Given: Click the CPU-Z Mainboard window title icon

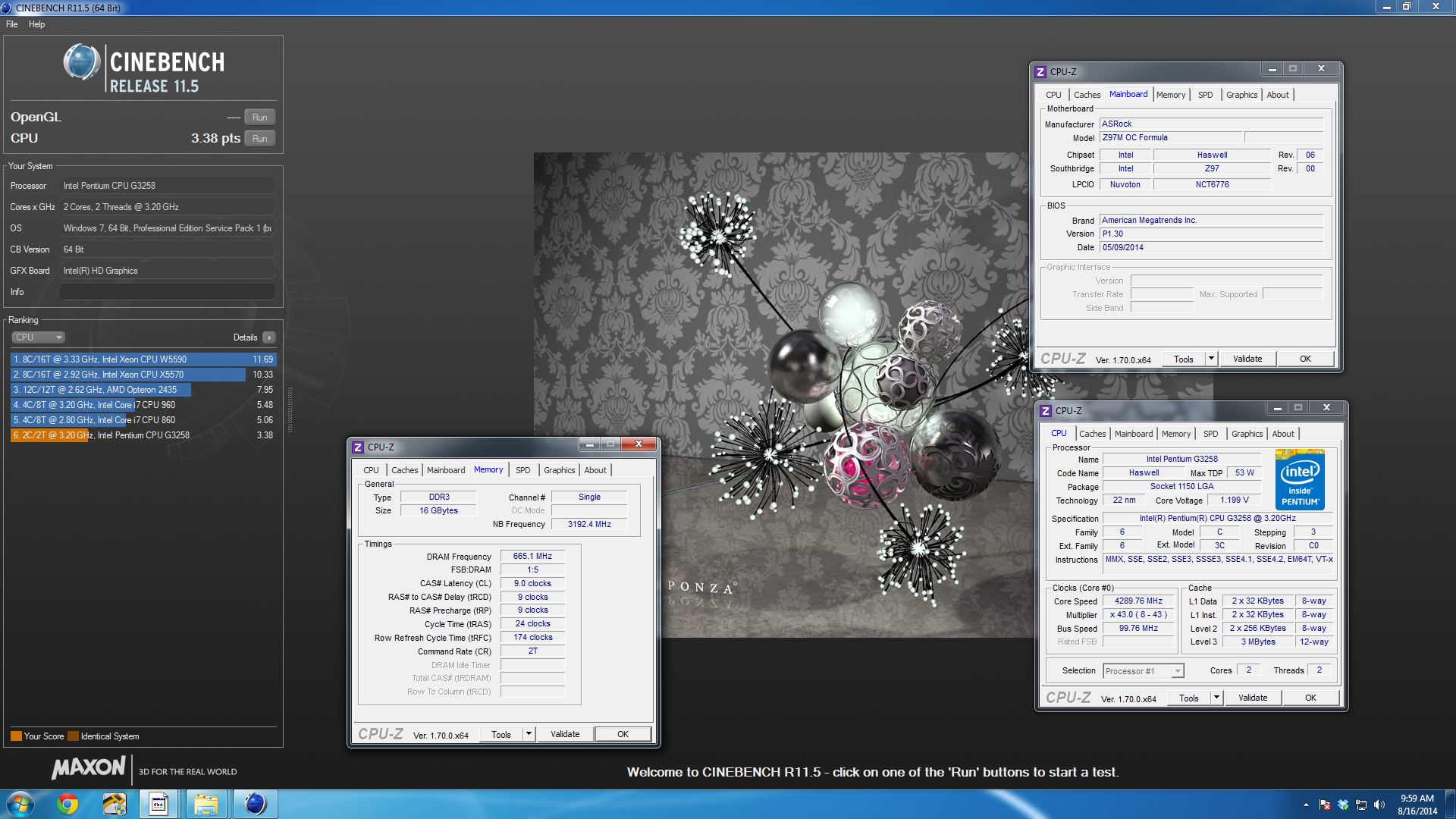Looking at the screenshot, I should pos(1040,72).
